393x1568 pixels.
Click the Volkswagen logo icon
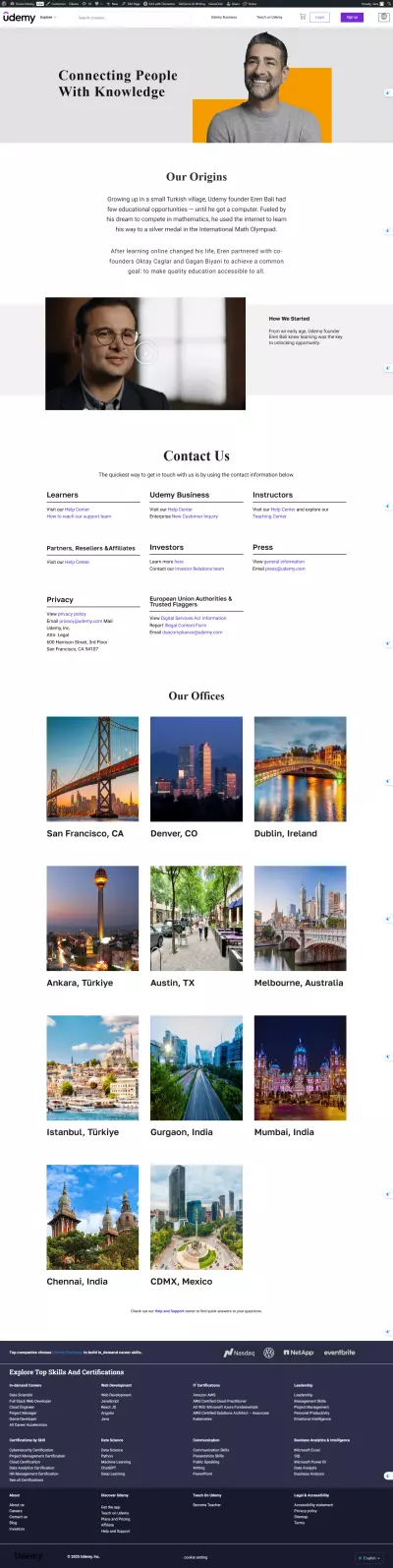[x=269, y=1353]
